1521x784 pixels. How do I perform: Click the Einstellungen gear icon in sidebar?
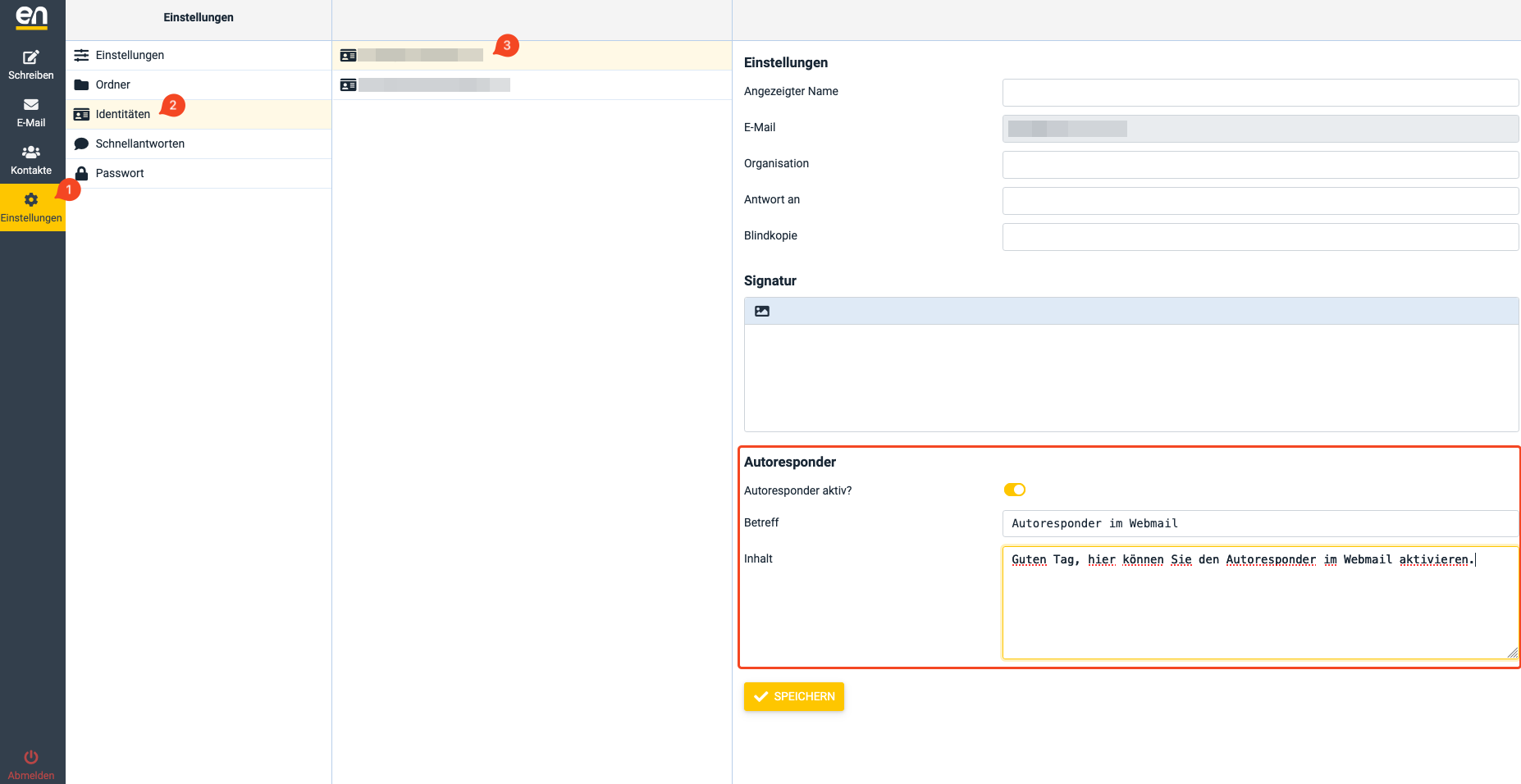coord(31,200)
